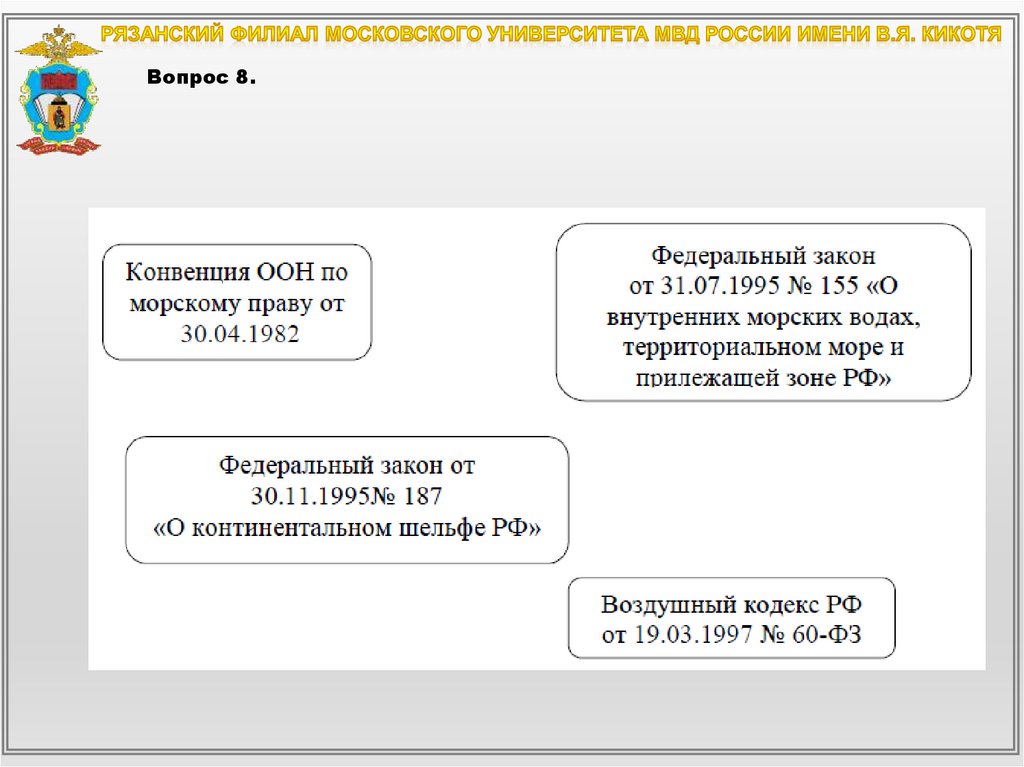Select the 'Воздушный кодекс РФ' box
This screenshot has height=767, width=1024.
[731, 617]
